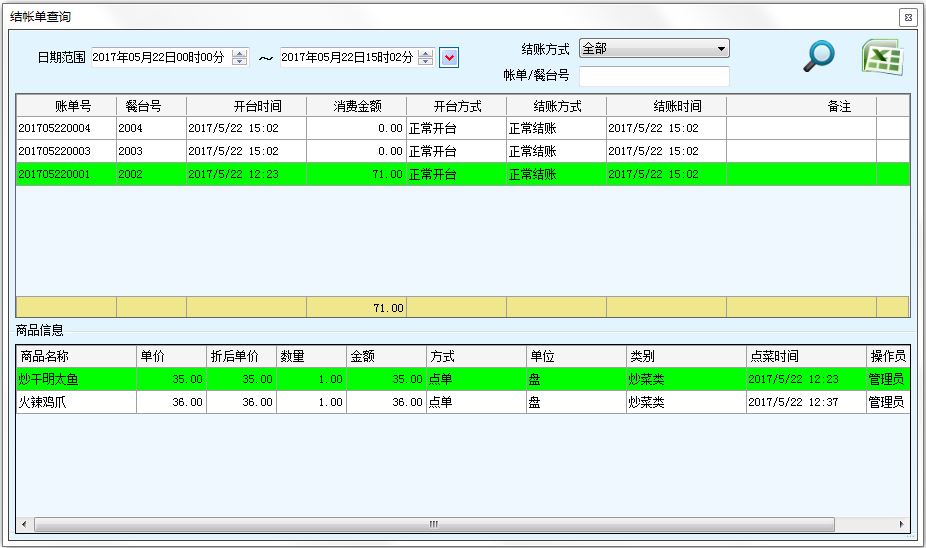This screenshot has width=926, height=548.
Task: Export results with the Excel icon
Action: click(x=882, y=57)
